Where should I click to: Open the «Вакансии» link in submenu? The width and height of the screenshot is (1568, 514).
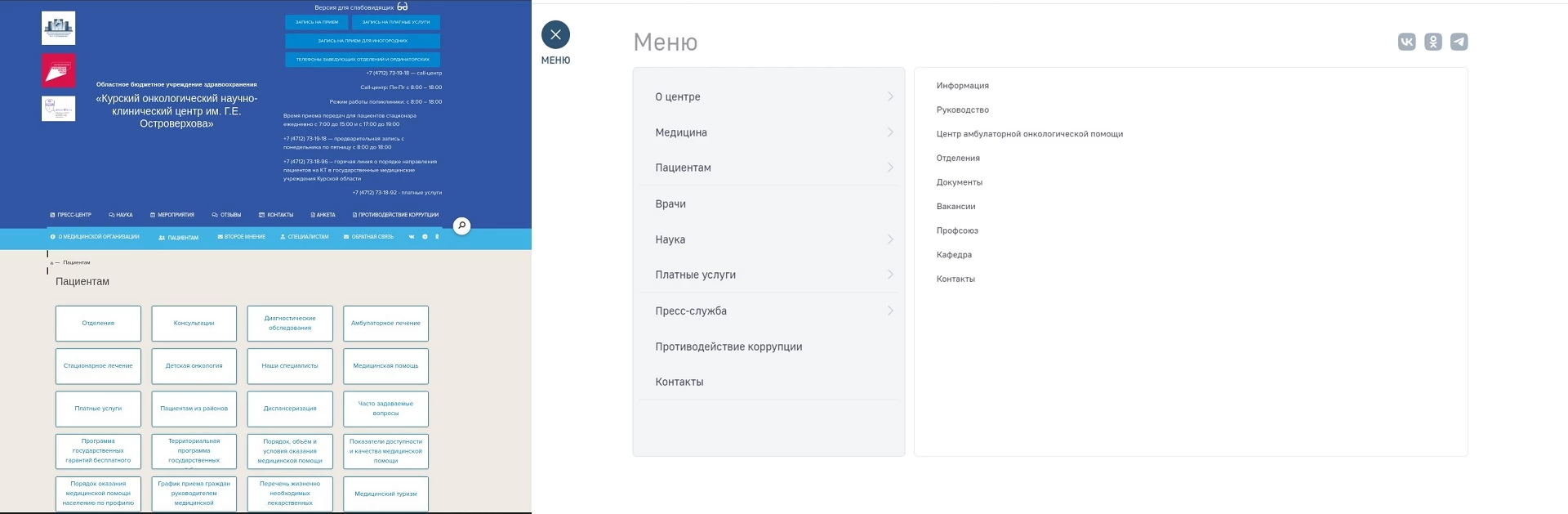pos(955,207)
